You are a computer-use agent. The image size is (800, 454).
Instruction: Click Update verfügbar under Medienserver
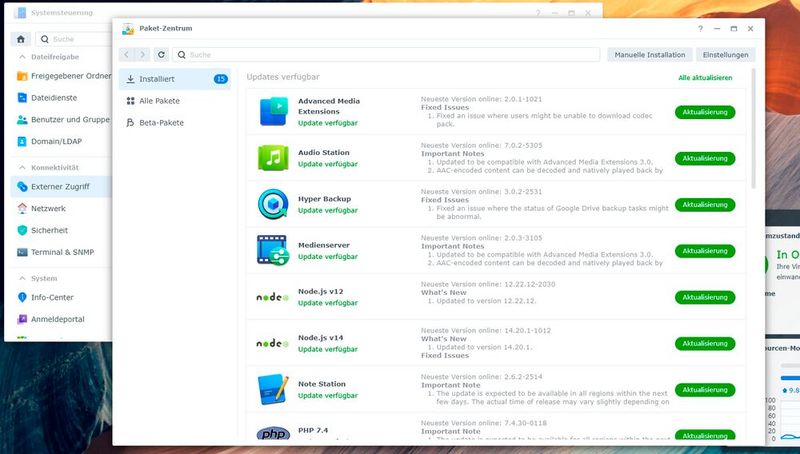point(328,257)
